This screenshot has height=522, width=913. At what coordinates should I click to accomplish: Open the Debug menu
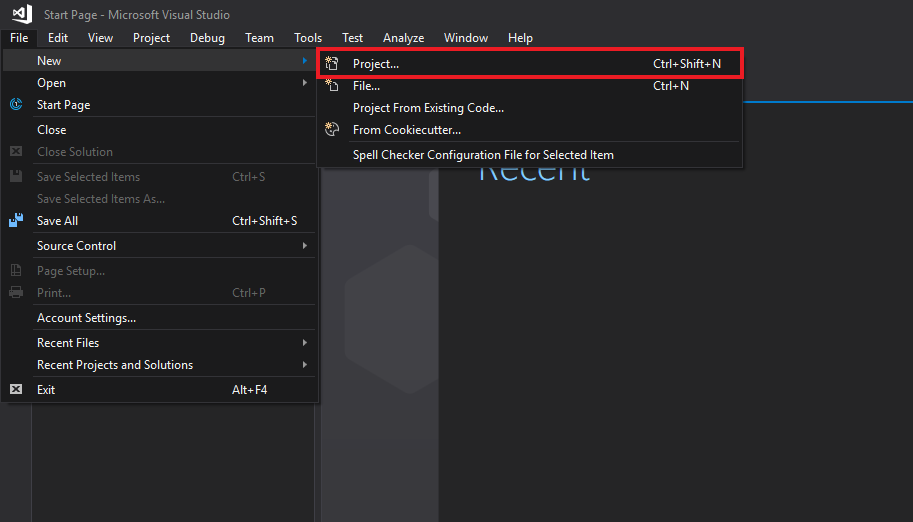(207, 38)
